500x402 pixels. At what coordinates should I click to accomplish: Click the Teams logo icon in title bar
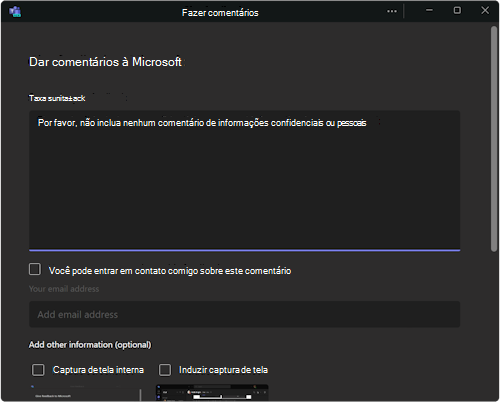coord(15,12)
